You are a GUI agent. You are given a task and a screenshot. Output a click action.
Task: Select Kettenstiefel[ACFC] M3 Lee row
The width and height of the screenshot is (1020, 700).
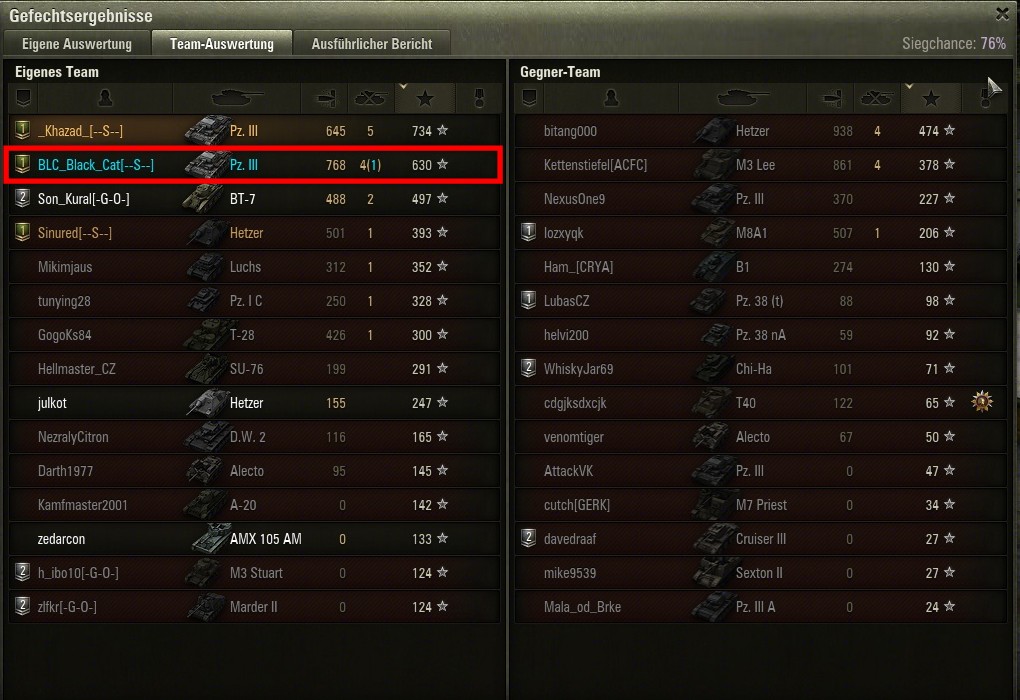click(x=760, y=165)
